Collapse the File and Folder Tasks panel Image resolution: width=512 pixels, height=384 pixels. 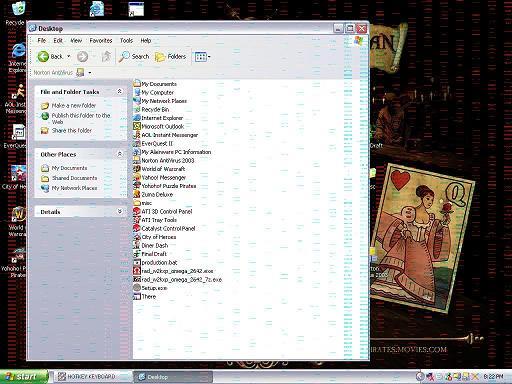(x=119, y=91)
